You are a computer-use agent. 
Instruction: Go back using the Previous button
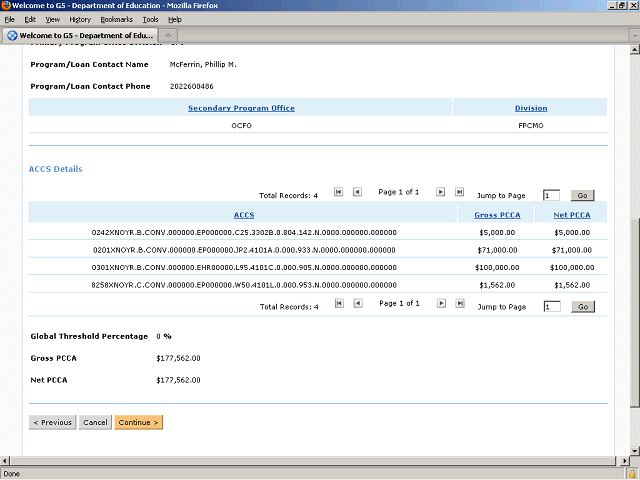(52, 422)
